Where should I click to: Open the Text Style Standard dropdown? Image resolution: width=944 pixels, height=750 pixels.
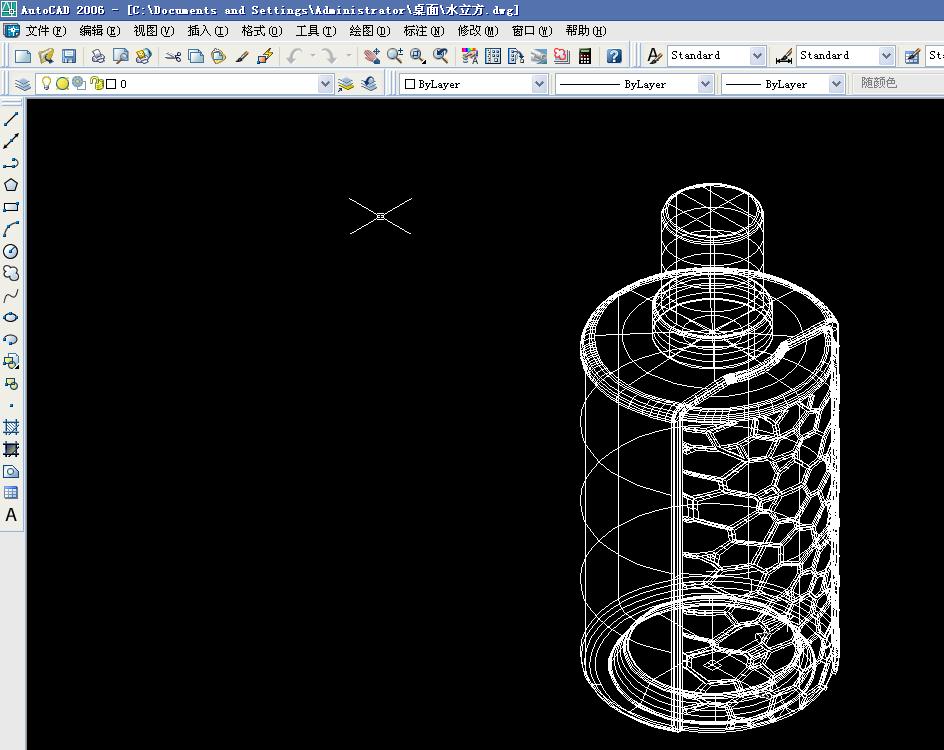[x=757, y=56]
